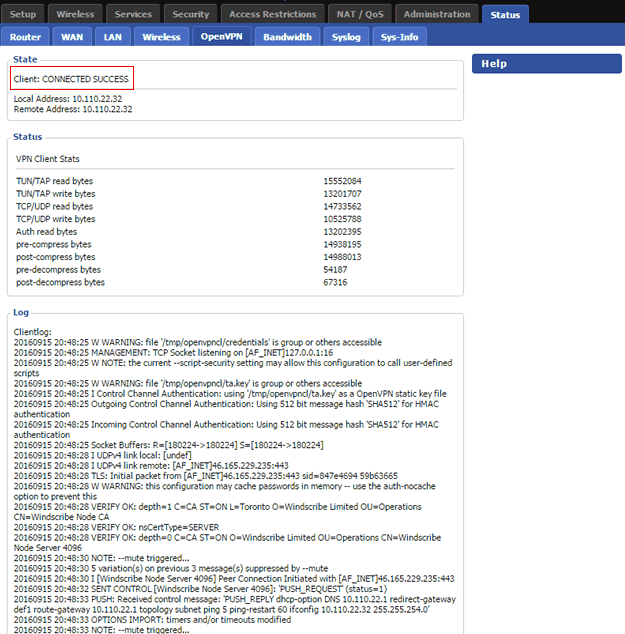Viewport: 625px width, 634px height.
Task: Select the OpenVPN sub-tab
Action: click(x=222, y=36)
